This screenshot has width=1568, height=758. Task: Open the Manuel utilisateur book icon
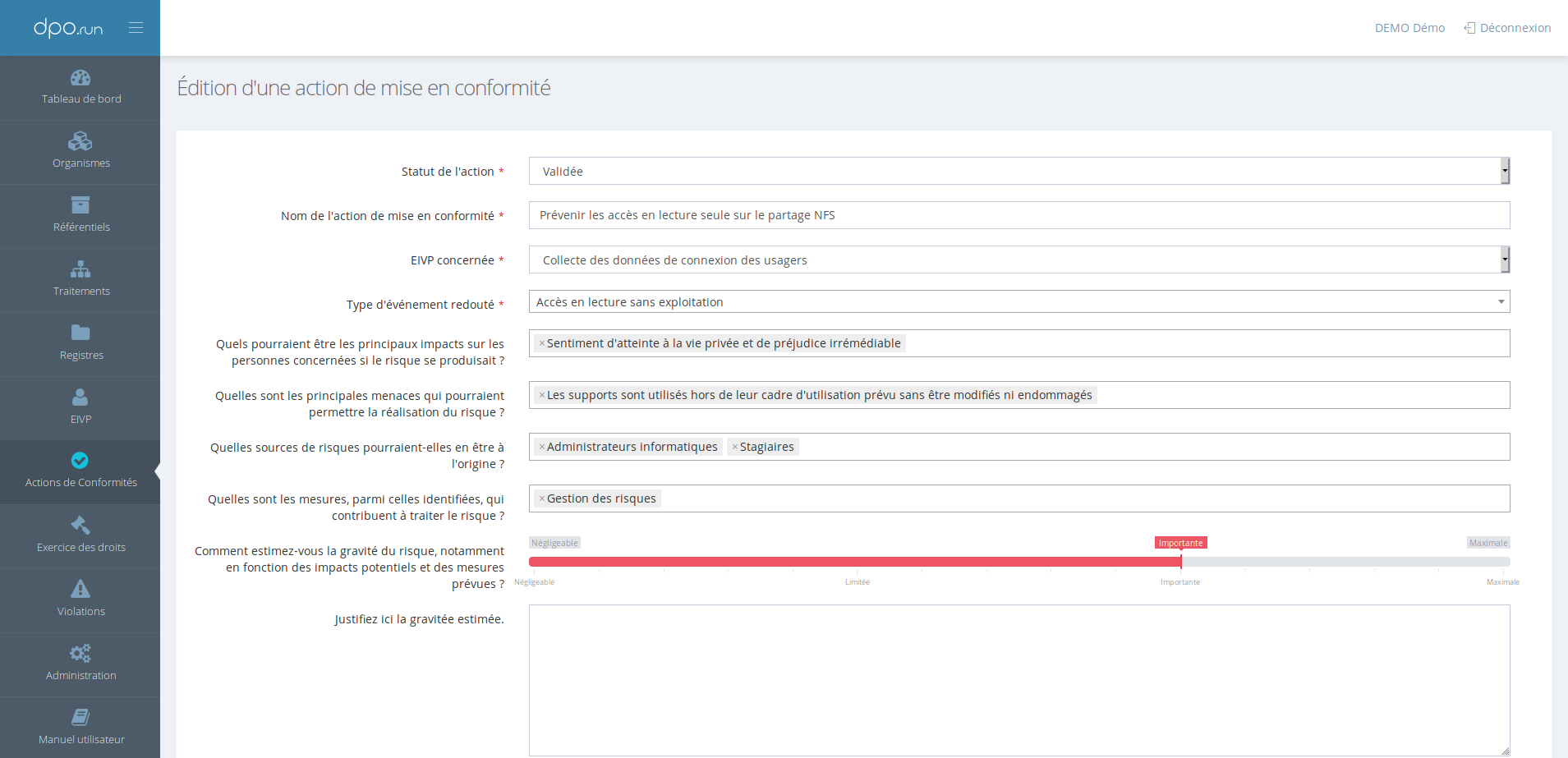pos(80,717)
